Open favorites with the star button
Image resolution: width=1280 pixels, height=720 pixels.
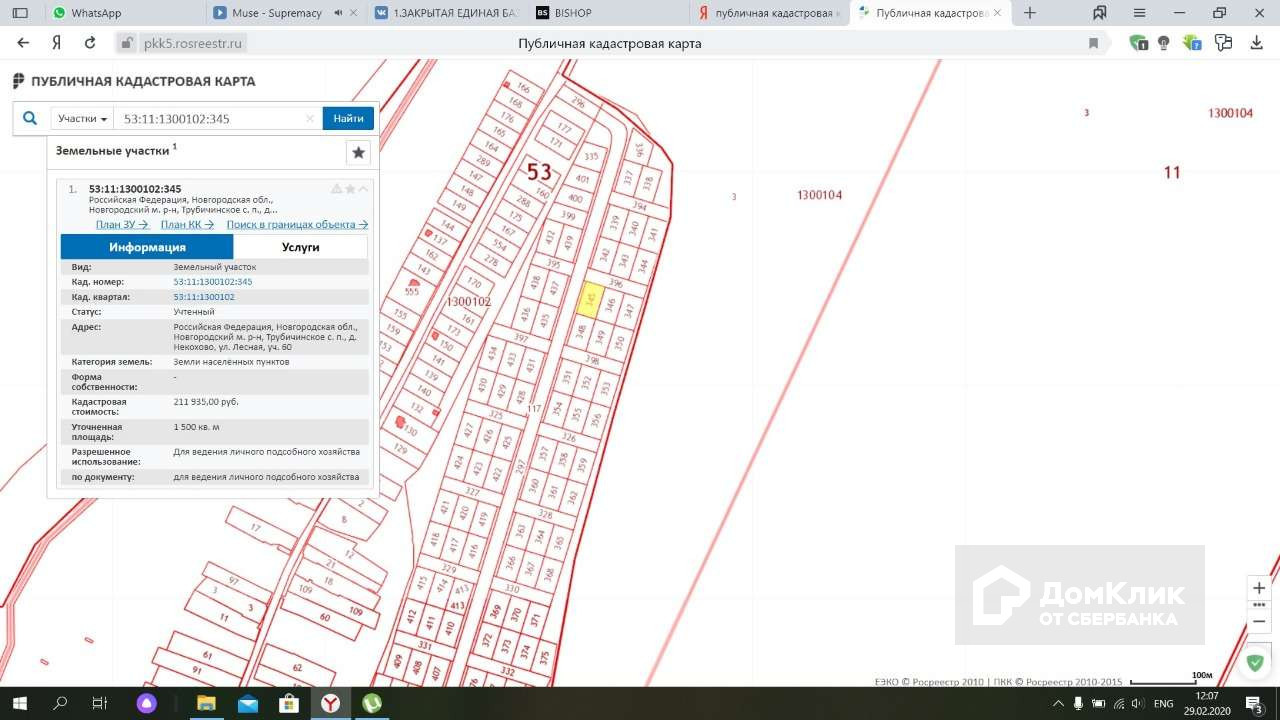[x=358, y=152]
